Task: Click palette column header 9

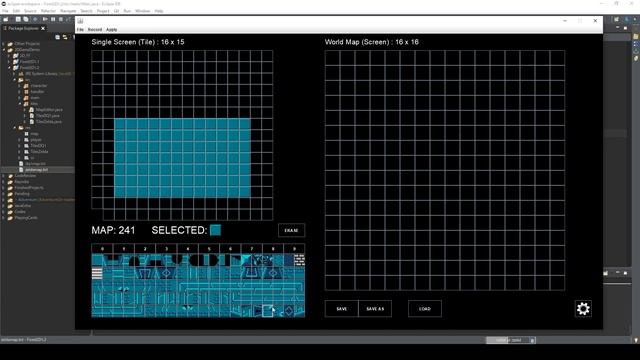Action: 294,249
